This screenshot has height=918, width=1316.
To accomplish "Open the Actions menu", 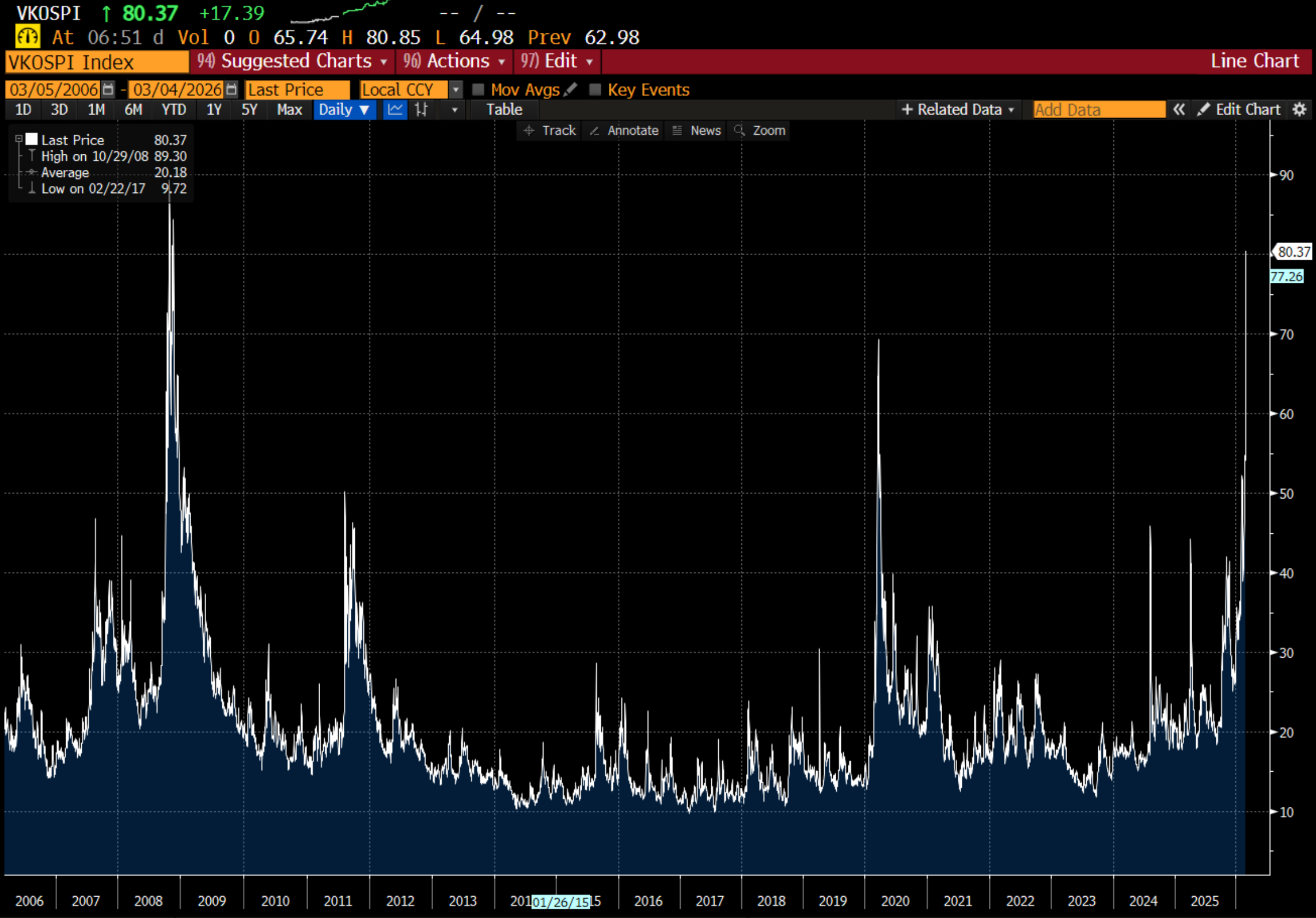I will (x=454, y=61).
